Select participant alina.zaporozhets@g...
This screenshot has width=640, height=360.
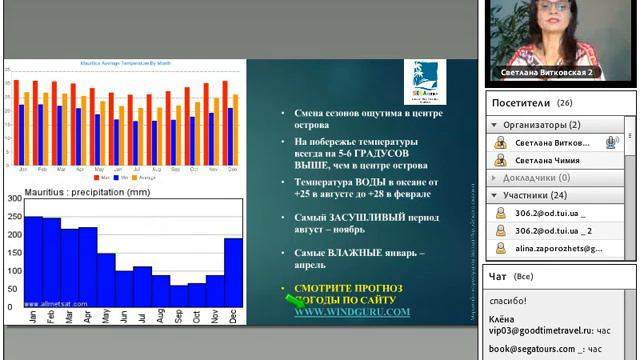click(x=555, y=248)
